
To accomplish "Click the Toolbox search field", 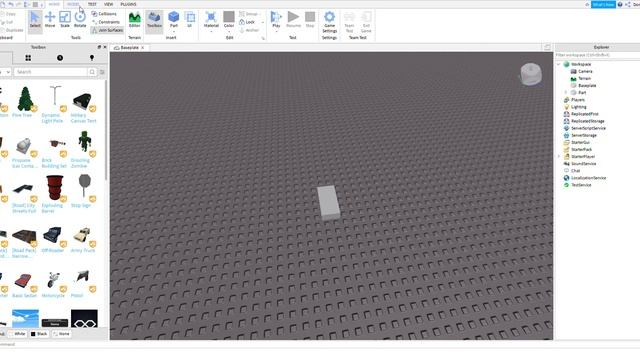I will click(51, 72).
